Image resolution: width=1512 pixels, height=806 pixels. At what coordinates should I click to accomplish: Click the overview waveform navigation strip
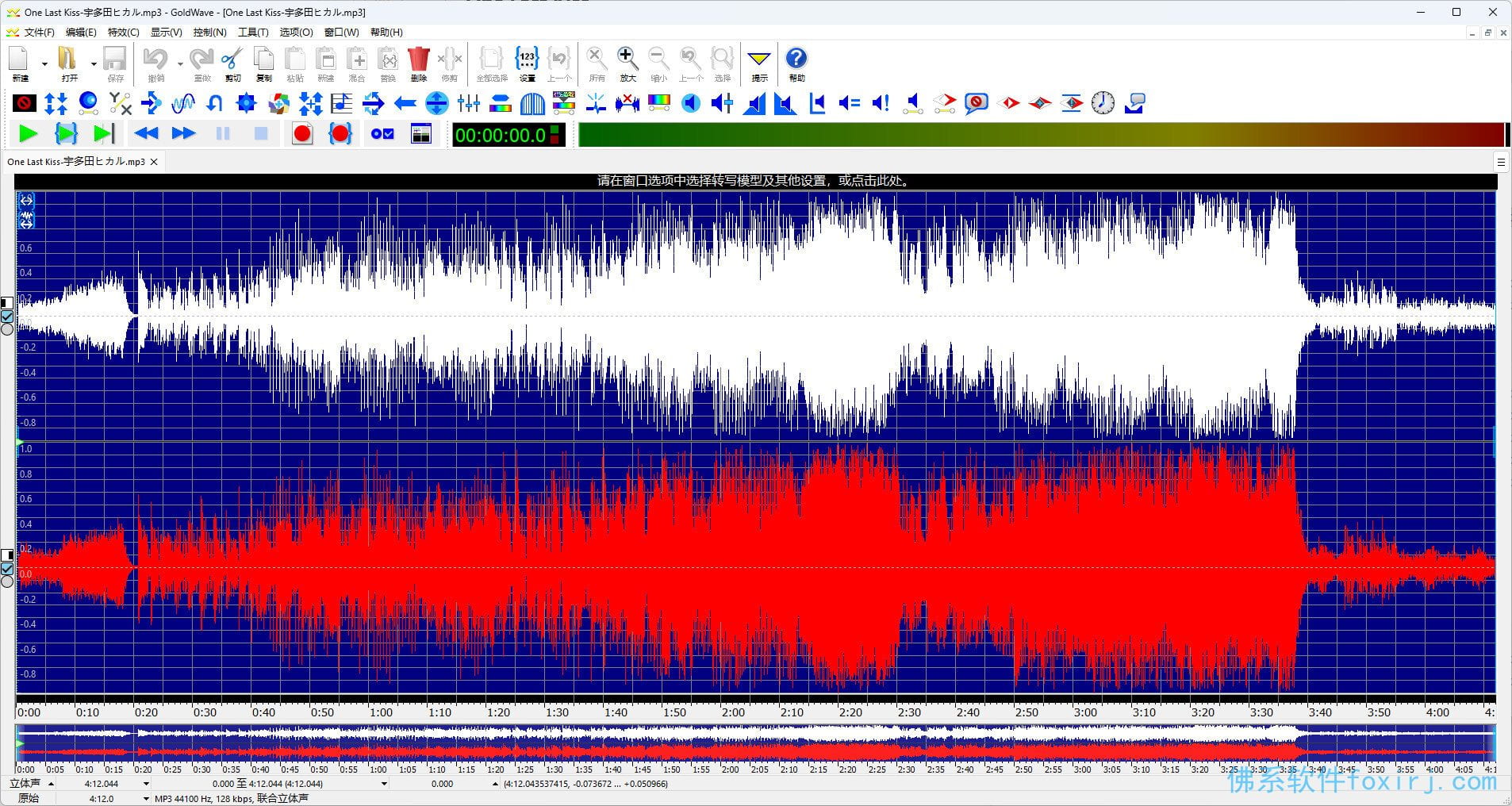coord(755,743)
